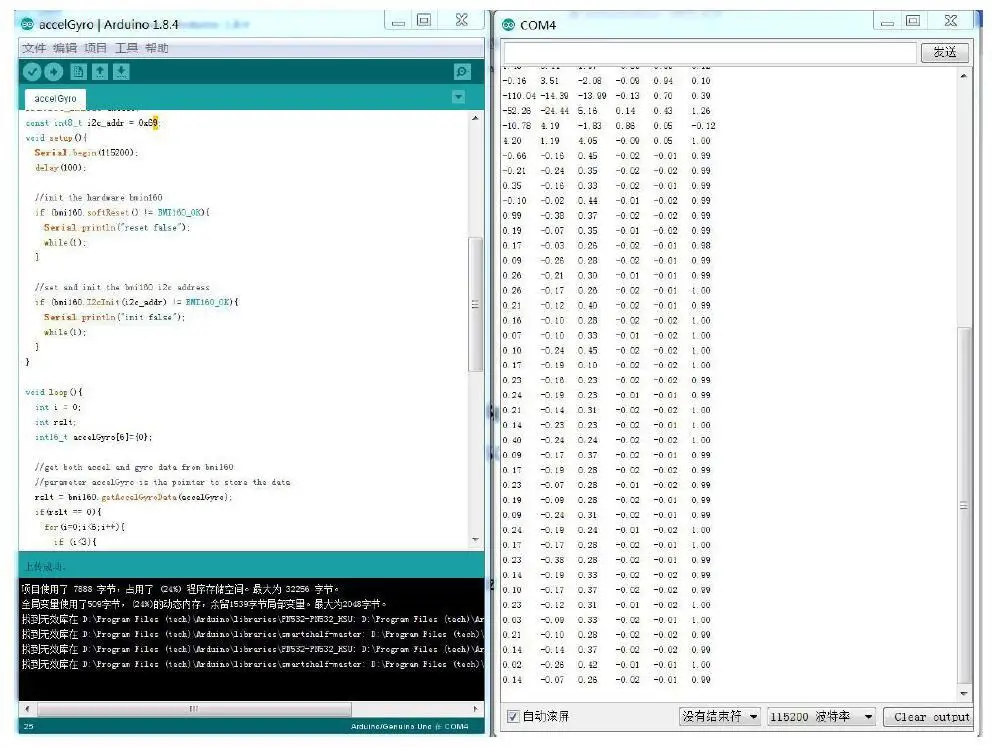Click the Open sketch up-arrow icon
Image resolution: width=992 pixels, height=747 pixels.
(x=100, y=72)
